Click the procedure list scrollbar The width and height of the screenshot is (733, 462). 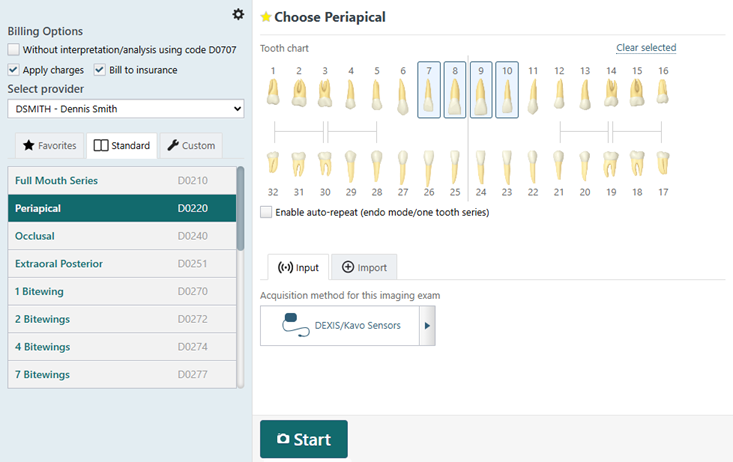point(240,210)
